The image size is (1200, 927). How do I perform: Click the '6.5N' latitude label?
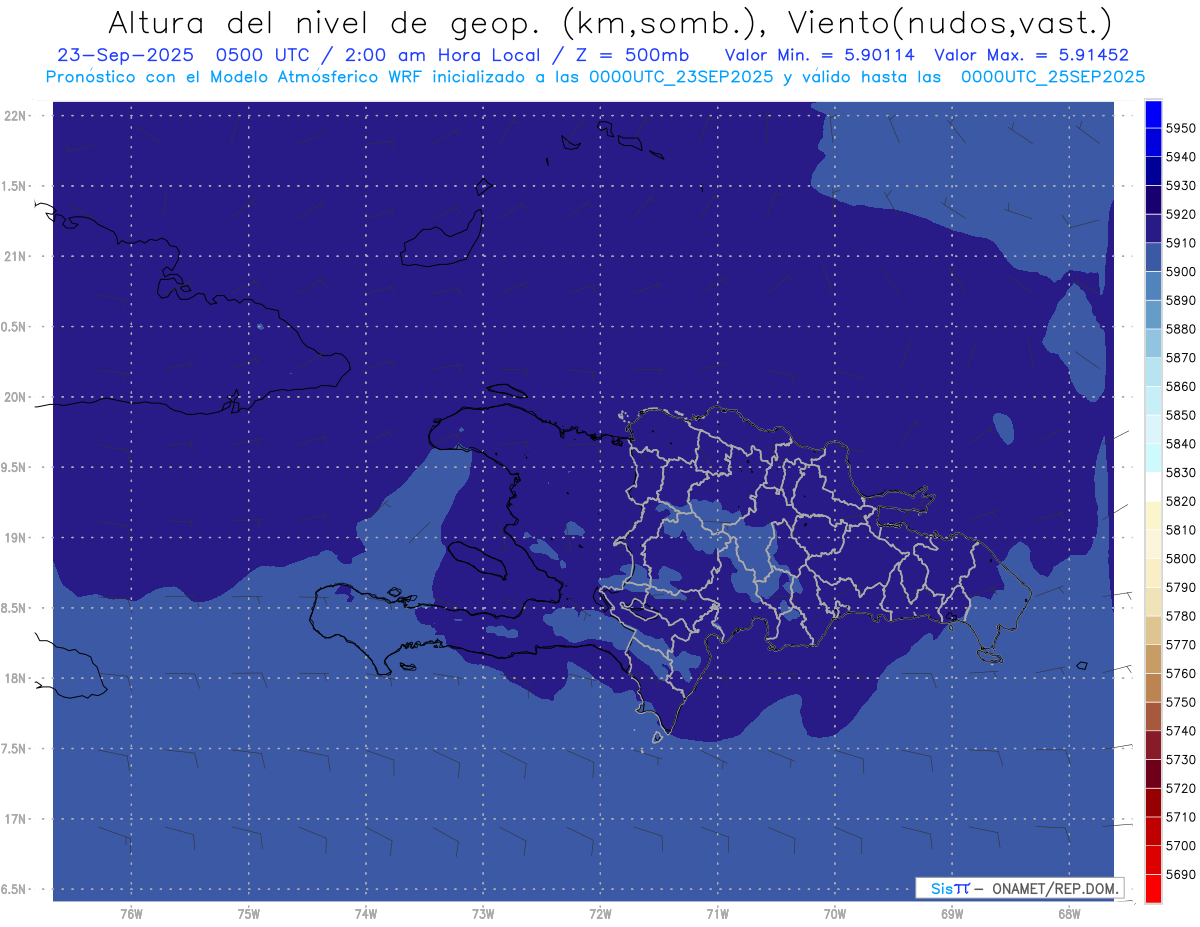click(x=14, y=889)
